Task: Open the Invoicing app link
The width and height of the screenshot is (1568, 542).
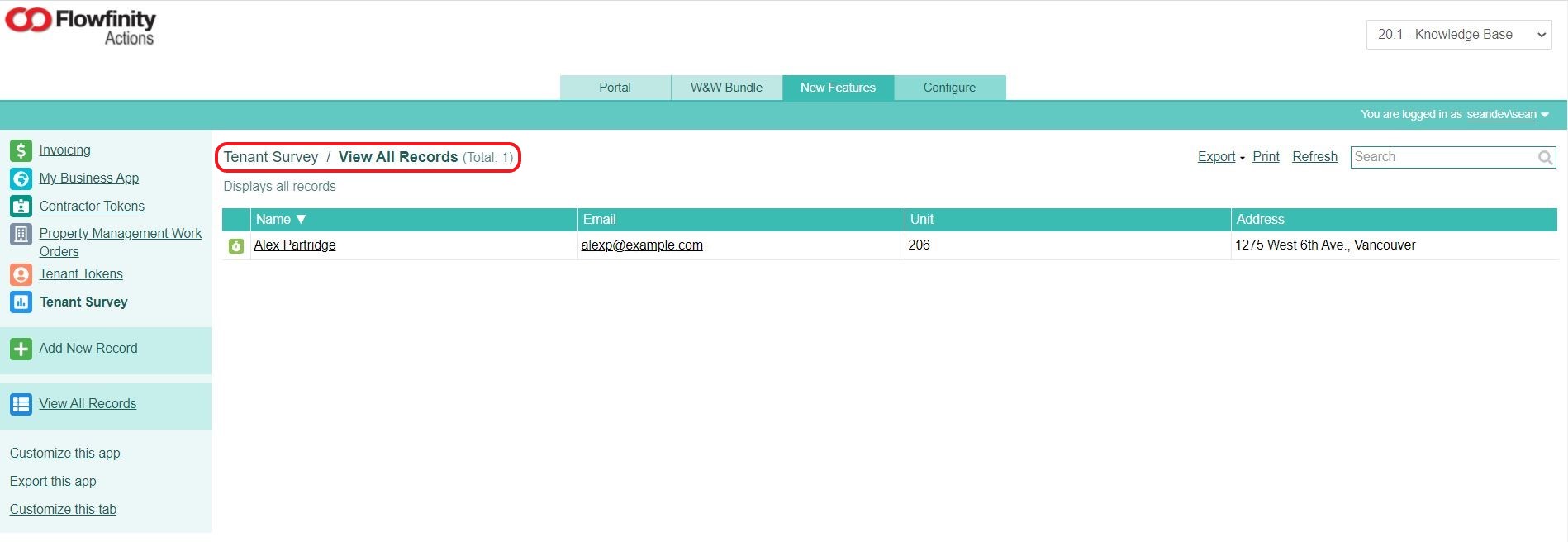Action: (x=64, y=150)
